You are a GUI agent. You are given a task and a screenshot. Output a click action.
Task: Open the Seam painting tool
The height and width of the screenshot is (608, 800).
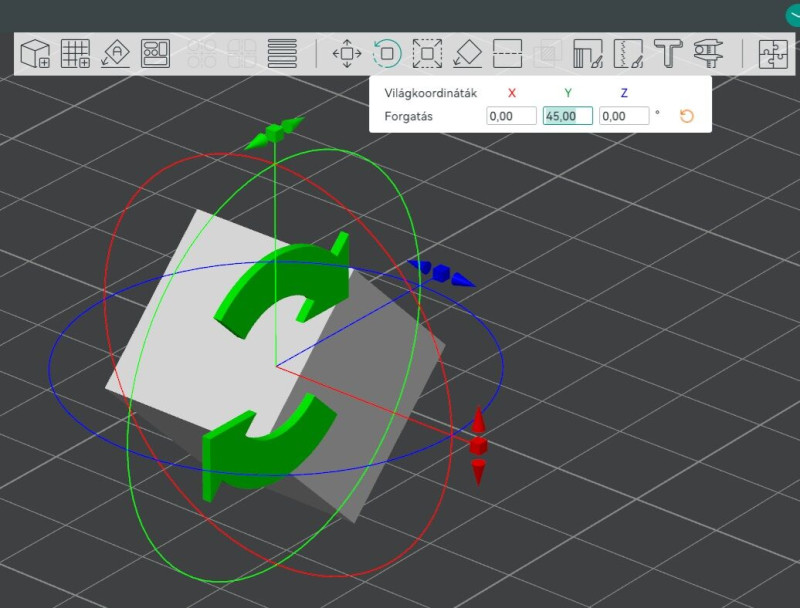pos(628,54)
